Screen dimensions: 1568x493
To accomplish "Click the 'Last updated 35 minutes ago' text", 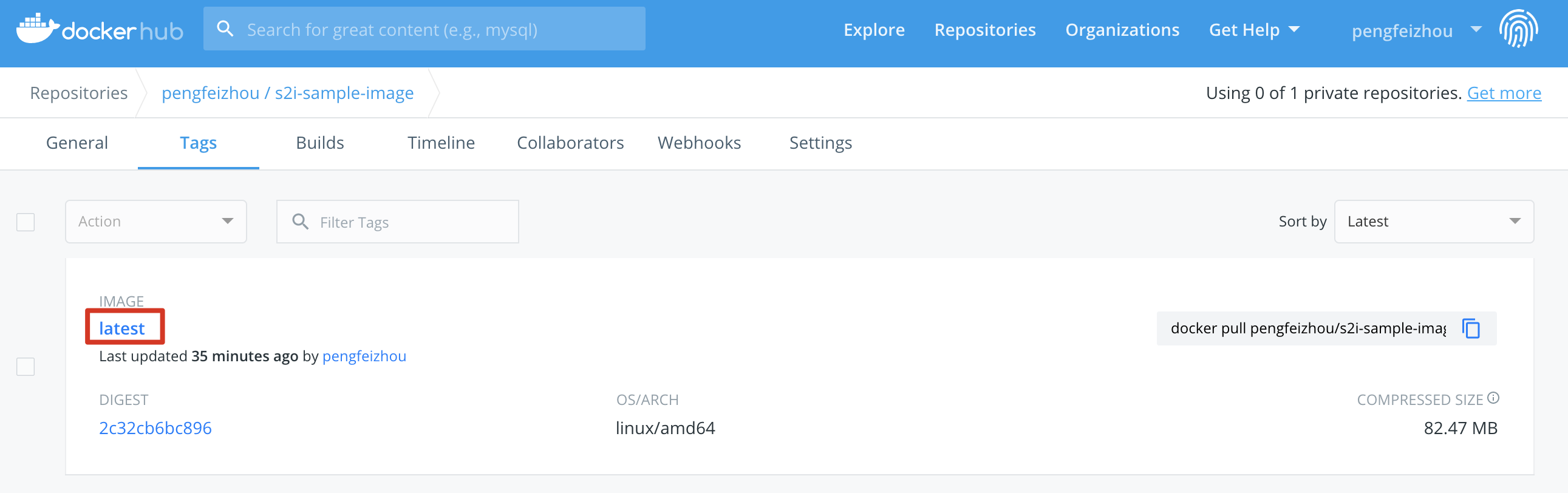I will coord(199,356).
